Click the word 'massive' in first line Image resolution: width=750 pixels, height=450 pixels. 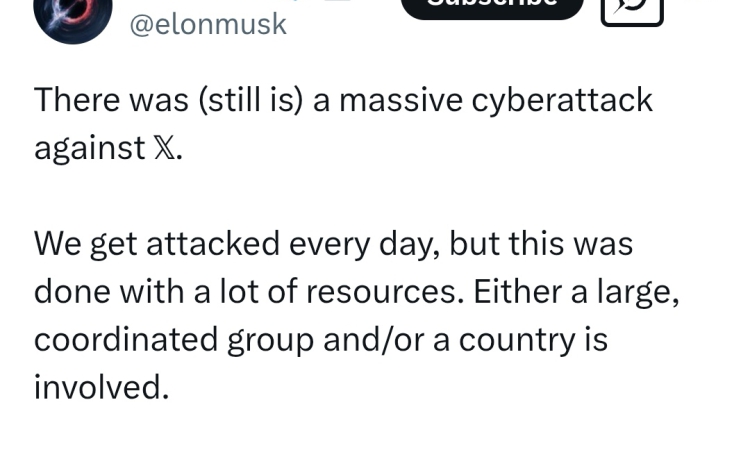pos(401,100)
